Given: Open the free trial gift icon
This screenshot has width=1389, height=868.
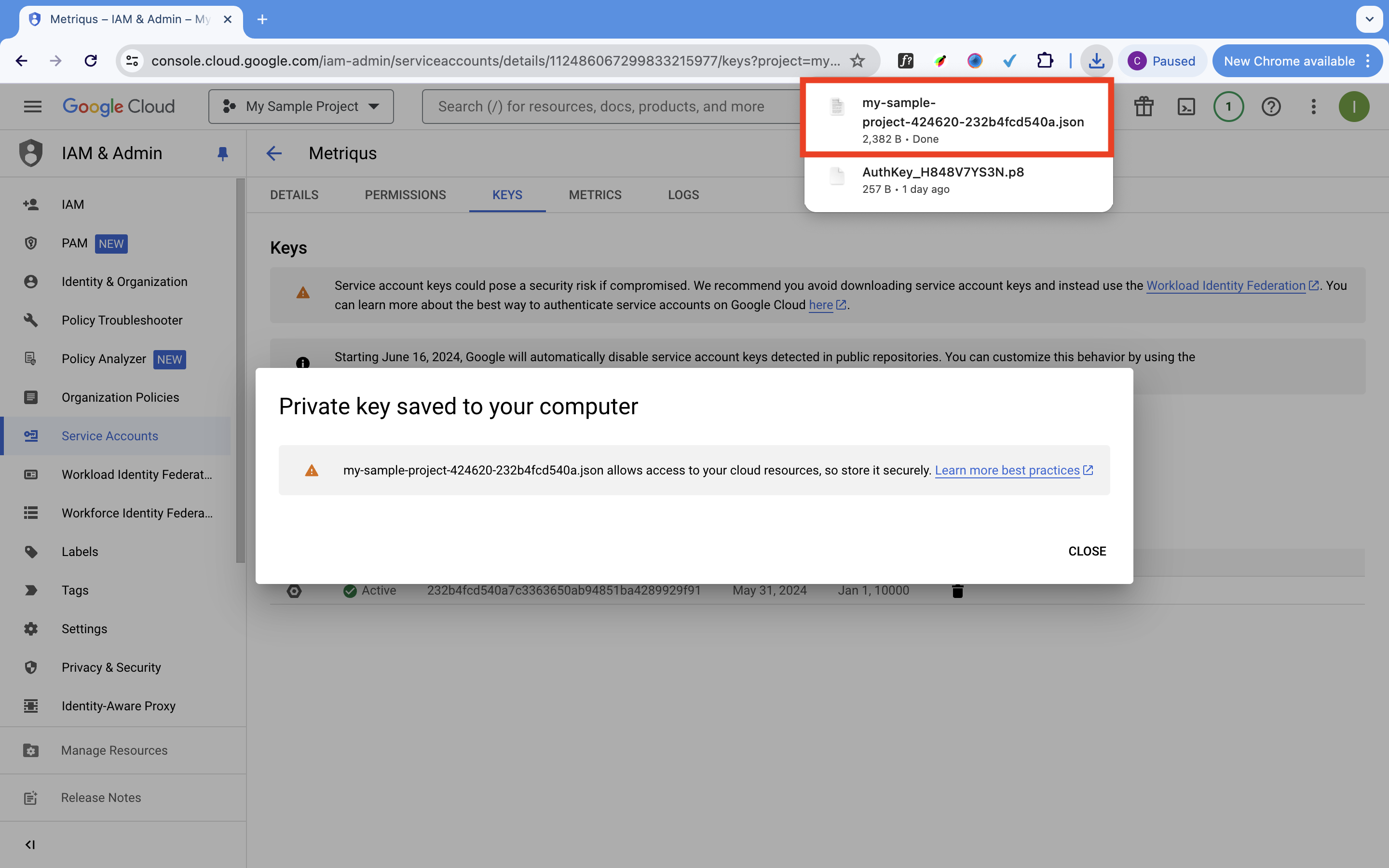Looking at the screenshot, I should pos(1144,106).
